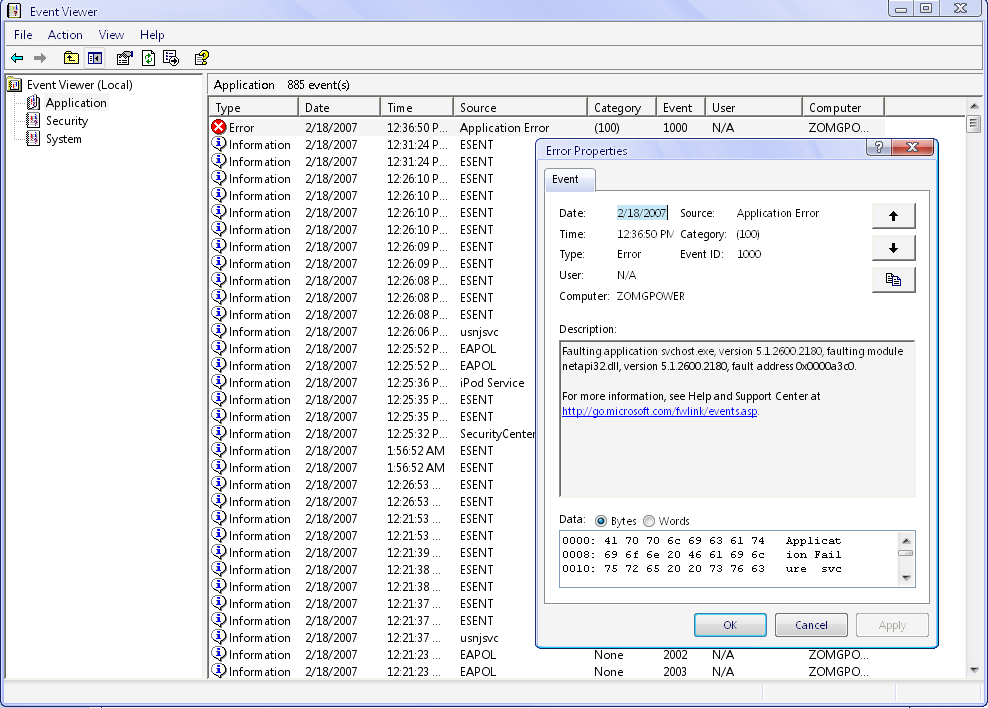This screenshot has width=988, height=708.
Task: Select the Security log in the tree
Action: tap(66, 121)
